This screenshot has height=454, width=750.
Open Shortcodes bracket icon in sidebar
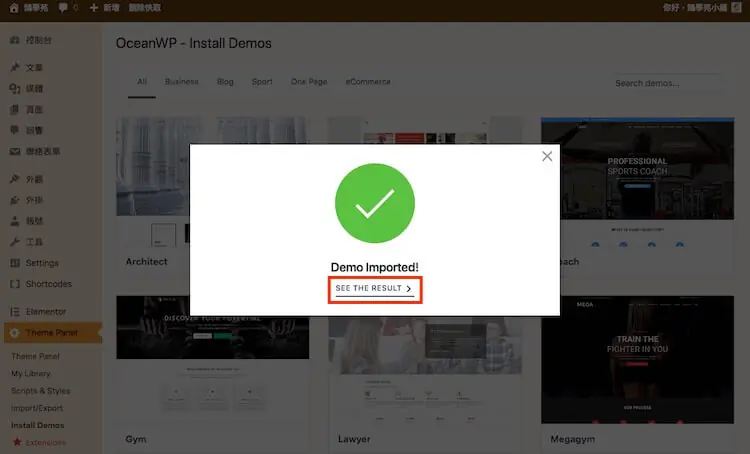pos(15,284)
